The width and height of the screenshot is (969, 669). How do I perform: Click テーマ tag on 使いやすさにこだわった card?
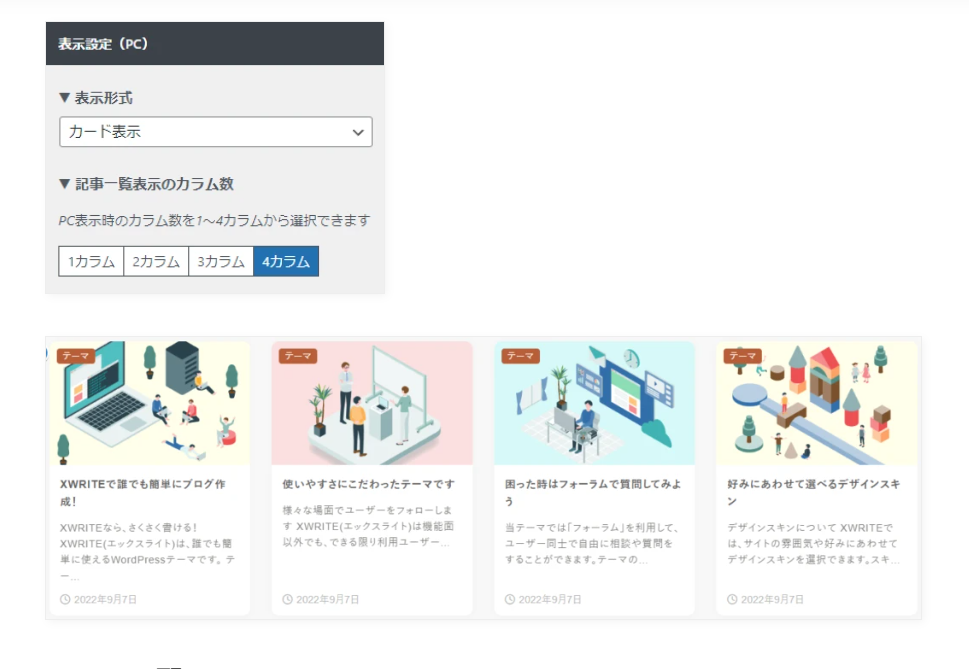coord(298,356)
